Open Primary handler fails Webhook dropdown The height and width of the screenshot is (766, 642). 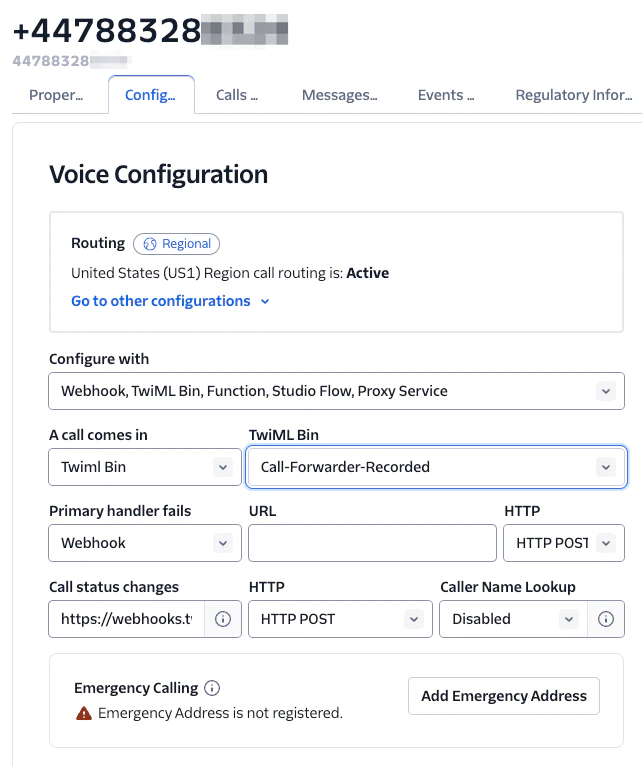click(x=145, y=543)
